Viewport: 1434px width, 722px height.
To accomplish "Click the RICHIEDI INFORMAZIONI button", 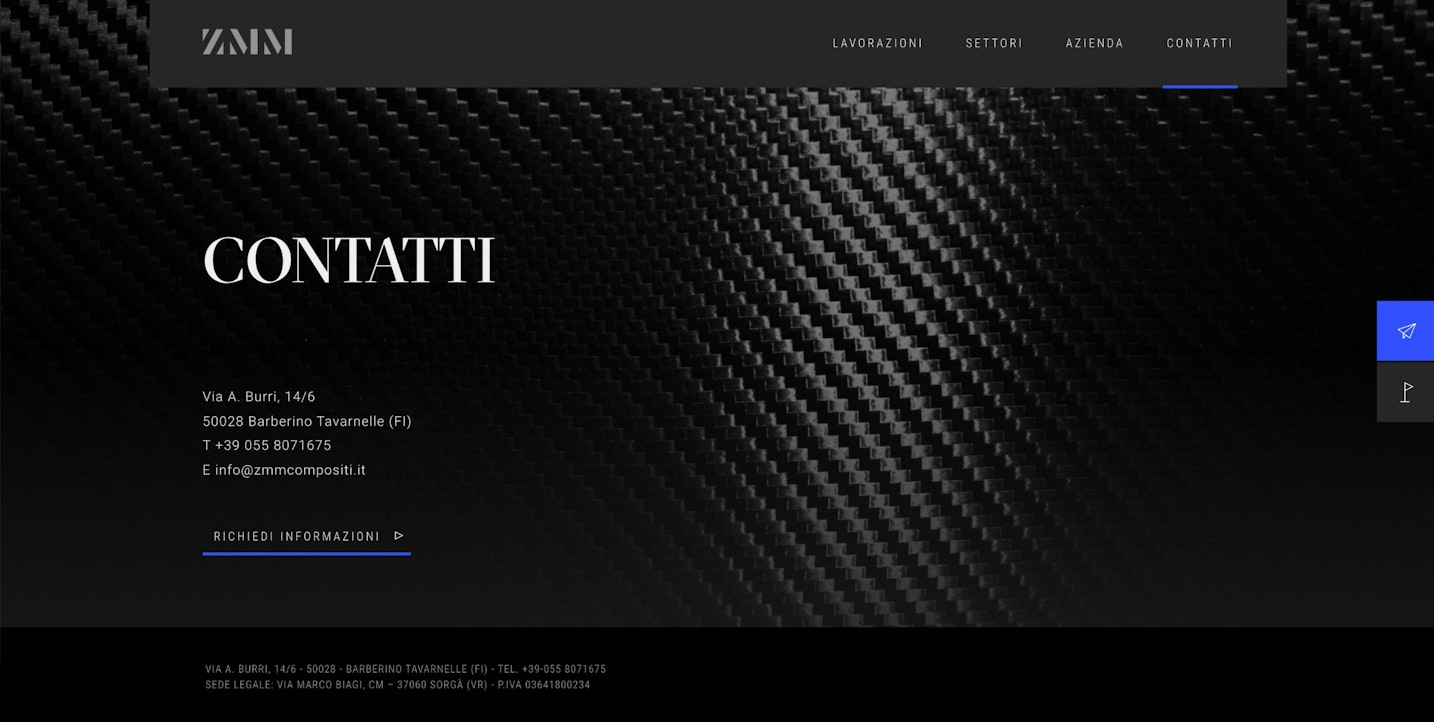I will (x=296, y=536).
